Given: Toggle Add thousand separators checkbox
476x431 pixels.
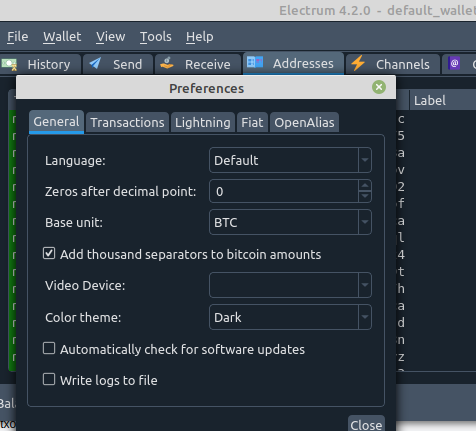Looking at the screenshot, I should pos(49,253).
